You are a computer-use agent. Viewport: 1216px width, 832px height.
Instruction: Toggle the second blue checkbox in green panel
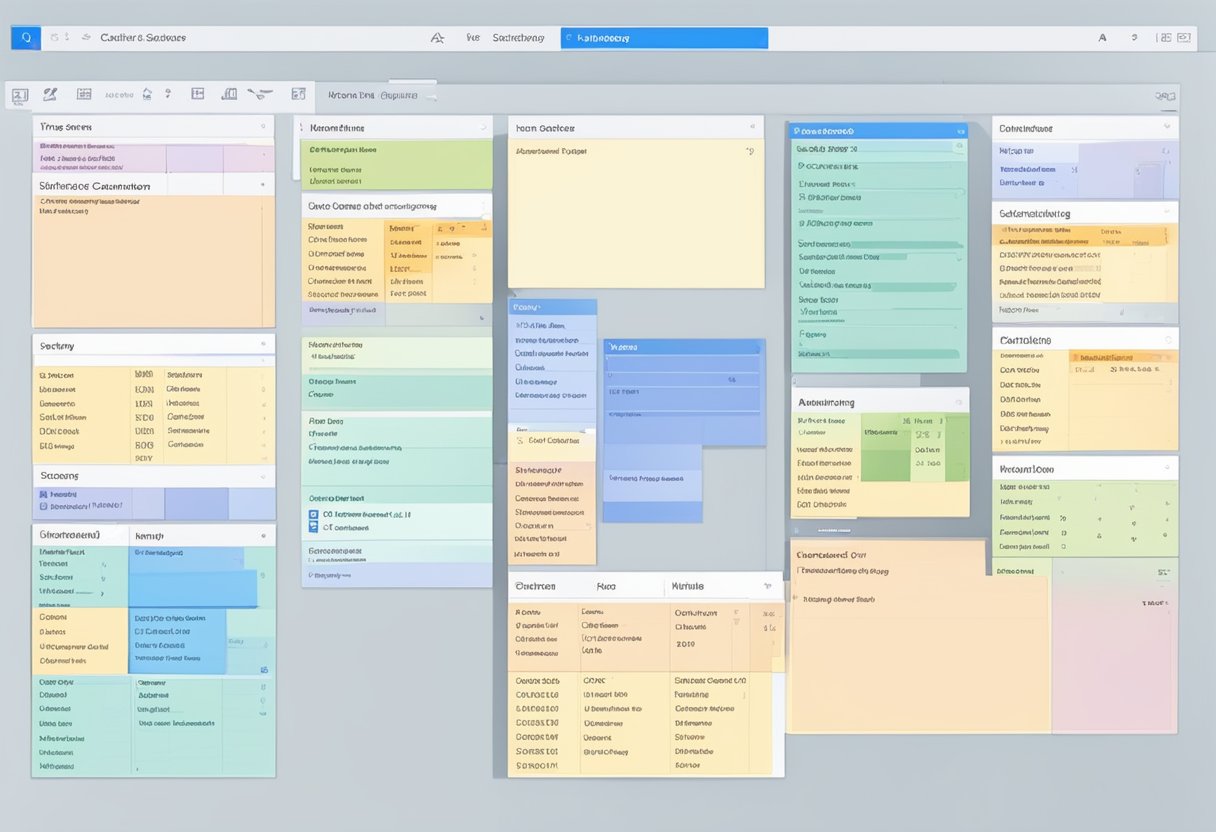point(313,527)
